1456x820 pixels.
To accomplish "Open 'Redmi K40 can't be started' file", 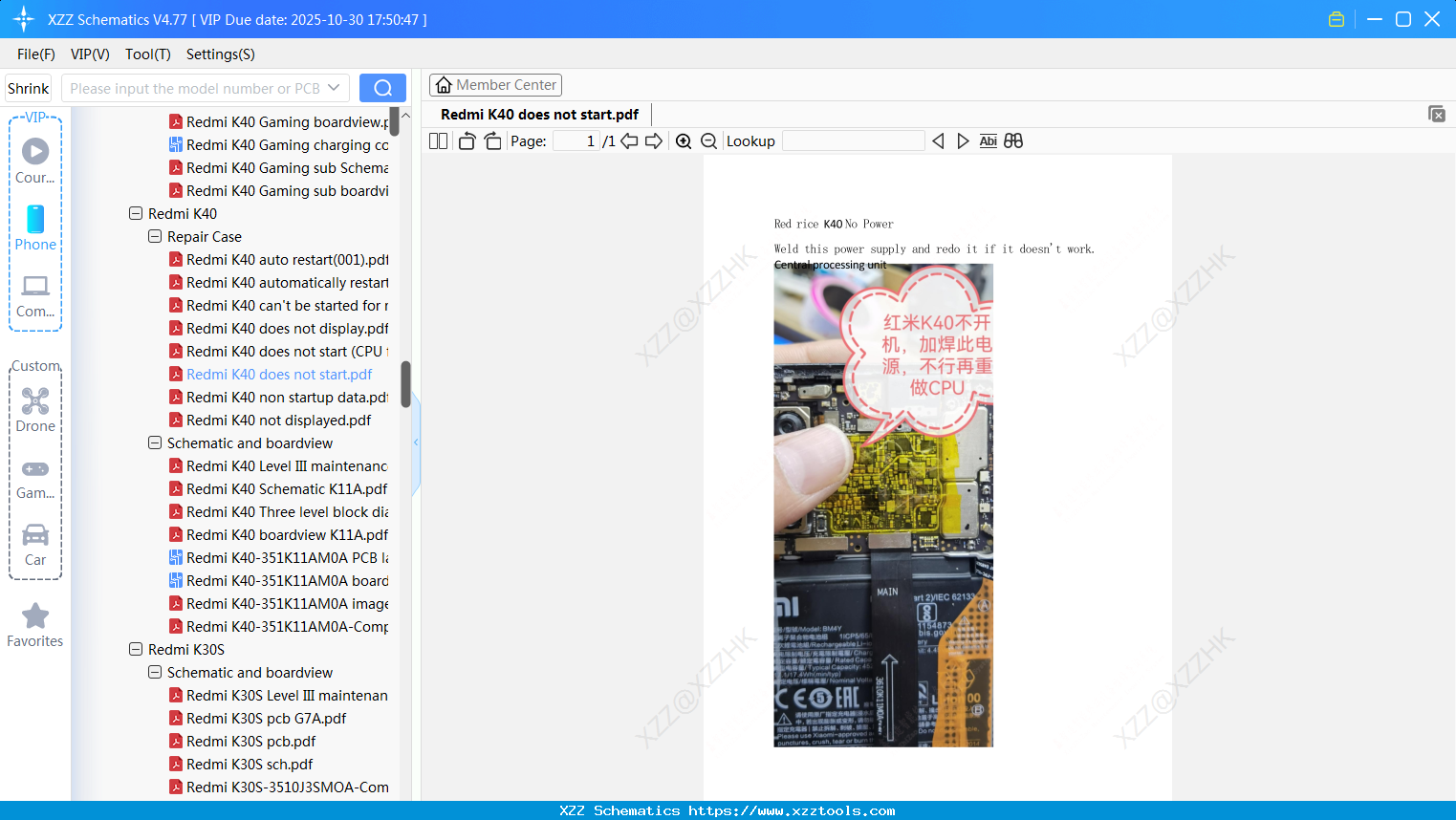I will tap(279, 306).
